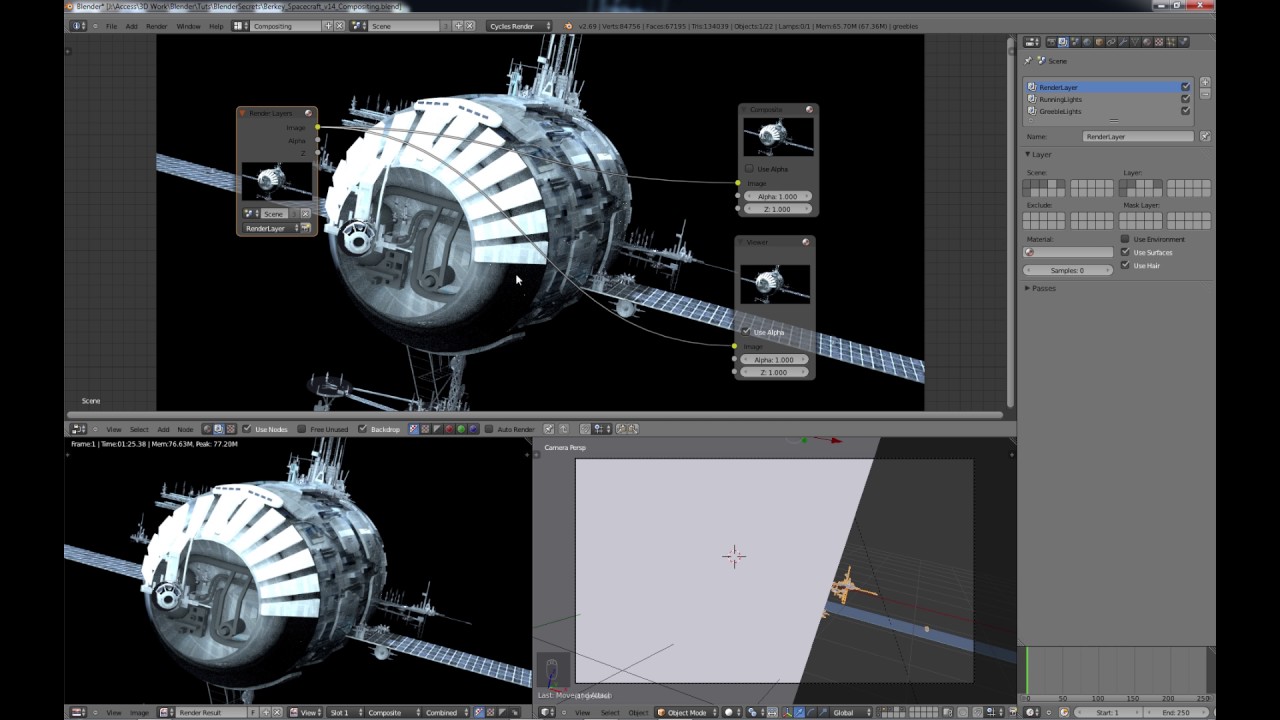
Task: Open the Object Mode dropdown
Action: pyautogui.click(x=687, y=712)
